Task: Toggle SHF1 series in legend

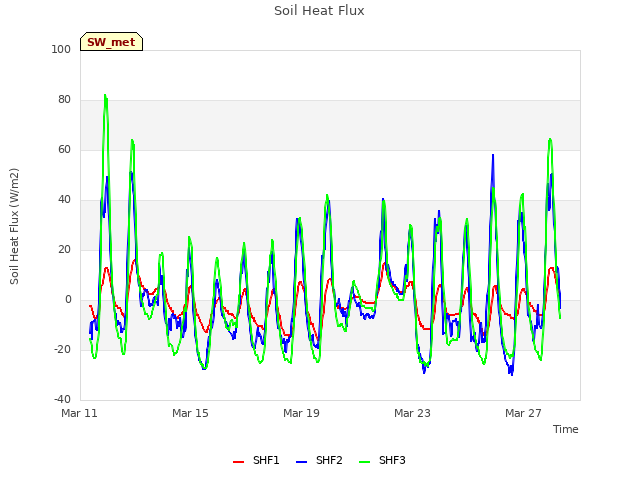Action: [256, 460]
